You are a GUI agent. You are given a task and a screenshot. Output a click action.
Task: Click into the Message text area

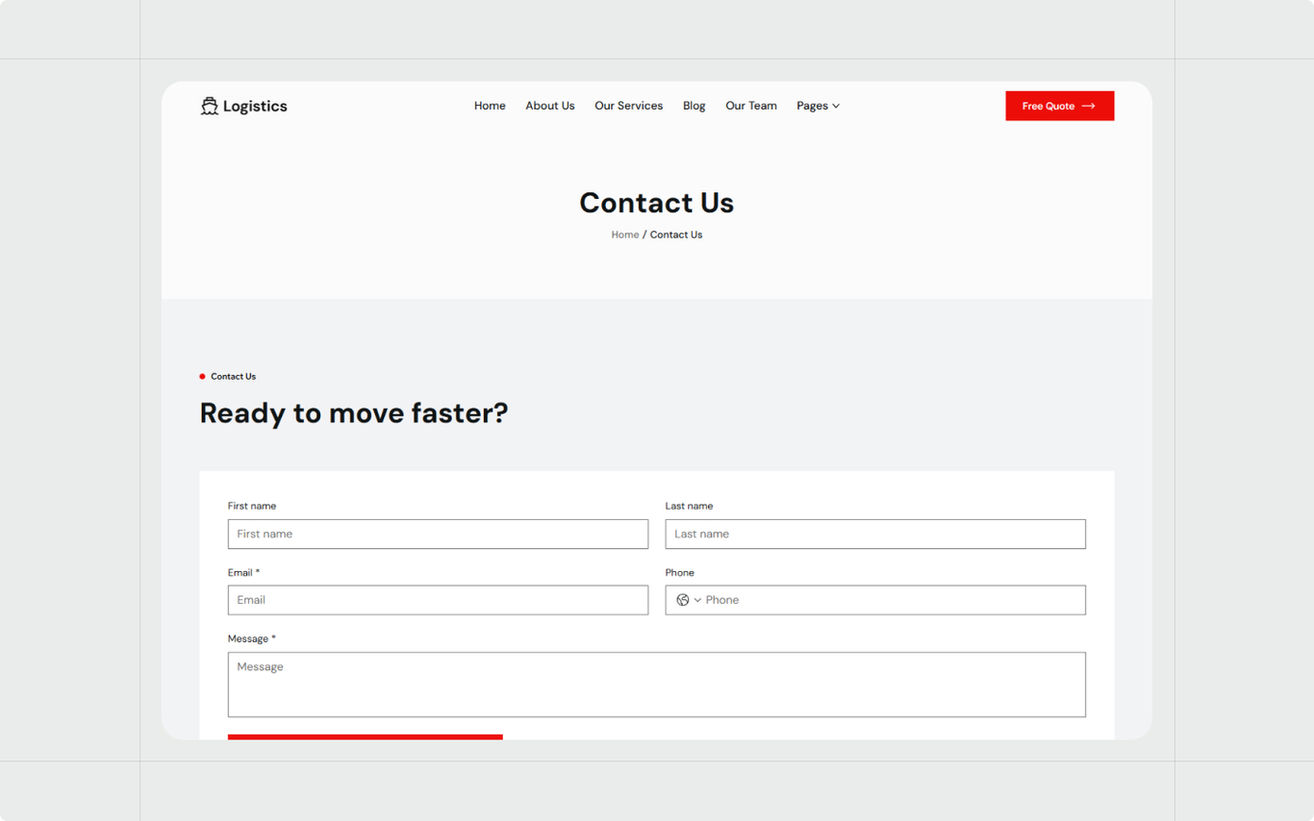tap(657, 685)
